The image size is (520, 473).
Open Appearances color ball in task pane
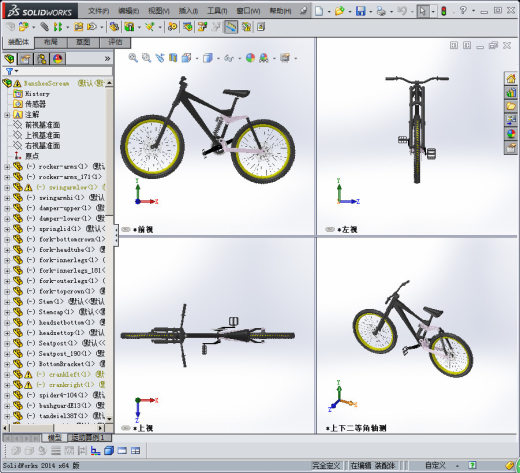coord(511,134)
